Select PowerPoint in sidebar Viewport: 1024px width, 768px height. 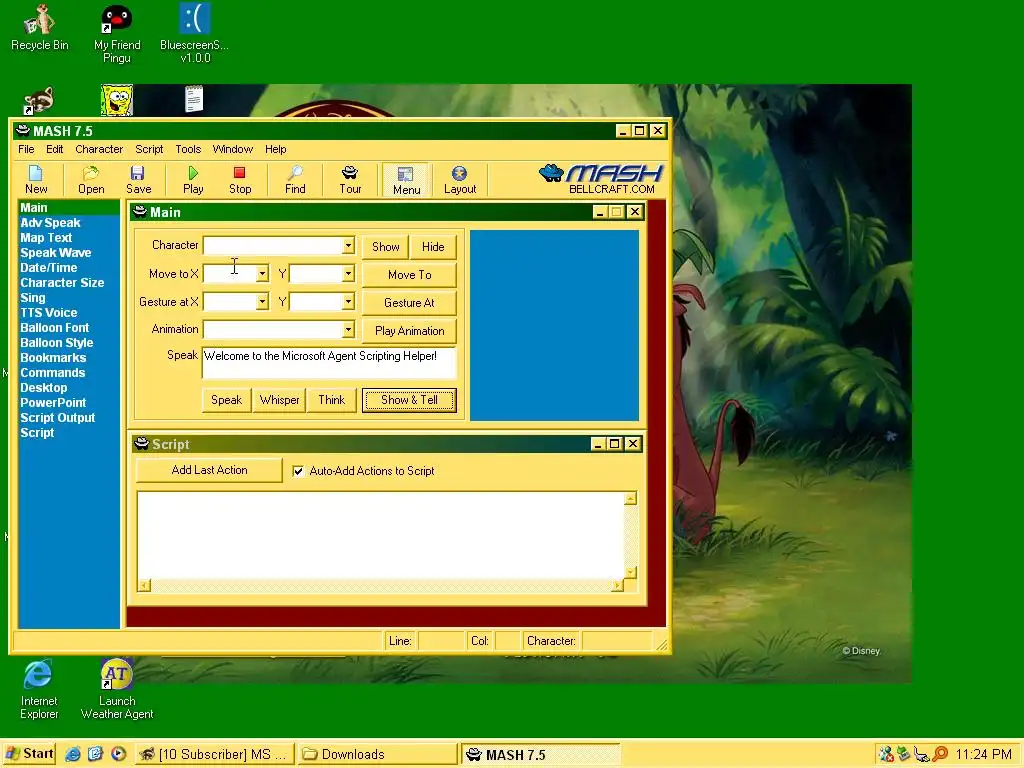(53, 403)
